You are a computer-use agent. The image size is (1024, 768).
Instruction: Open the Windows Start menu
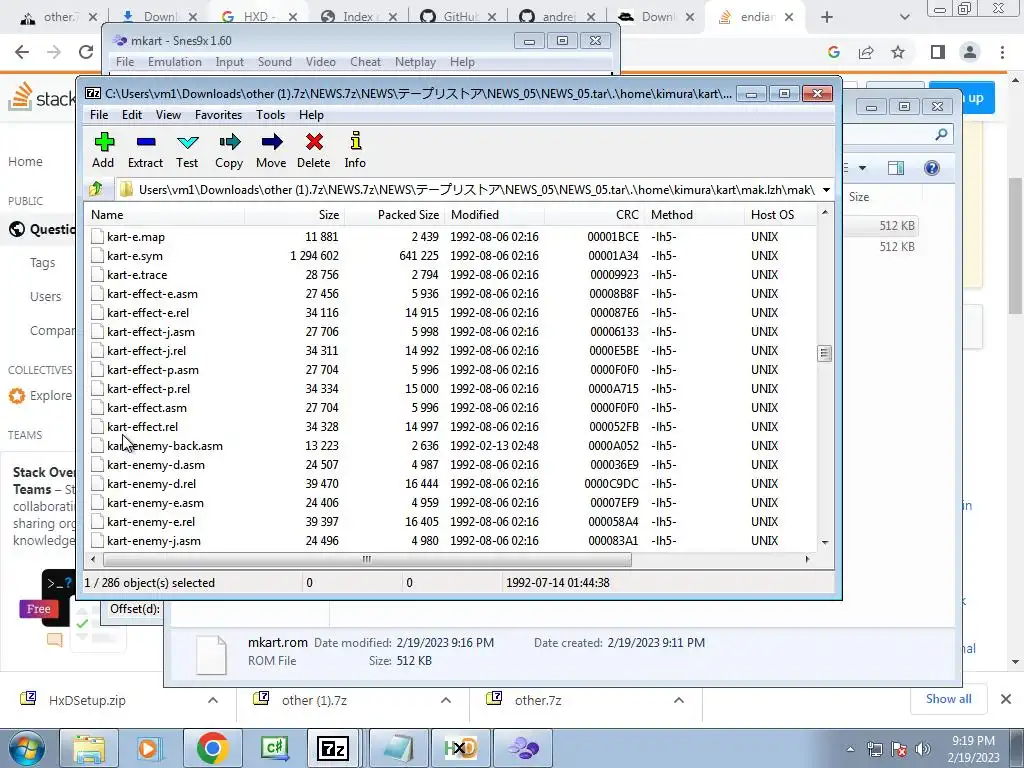[26, 748]
